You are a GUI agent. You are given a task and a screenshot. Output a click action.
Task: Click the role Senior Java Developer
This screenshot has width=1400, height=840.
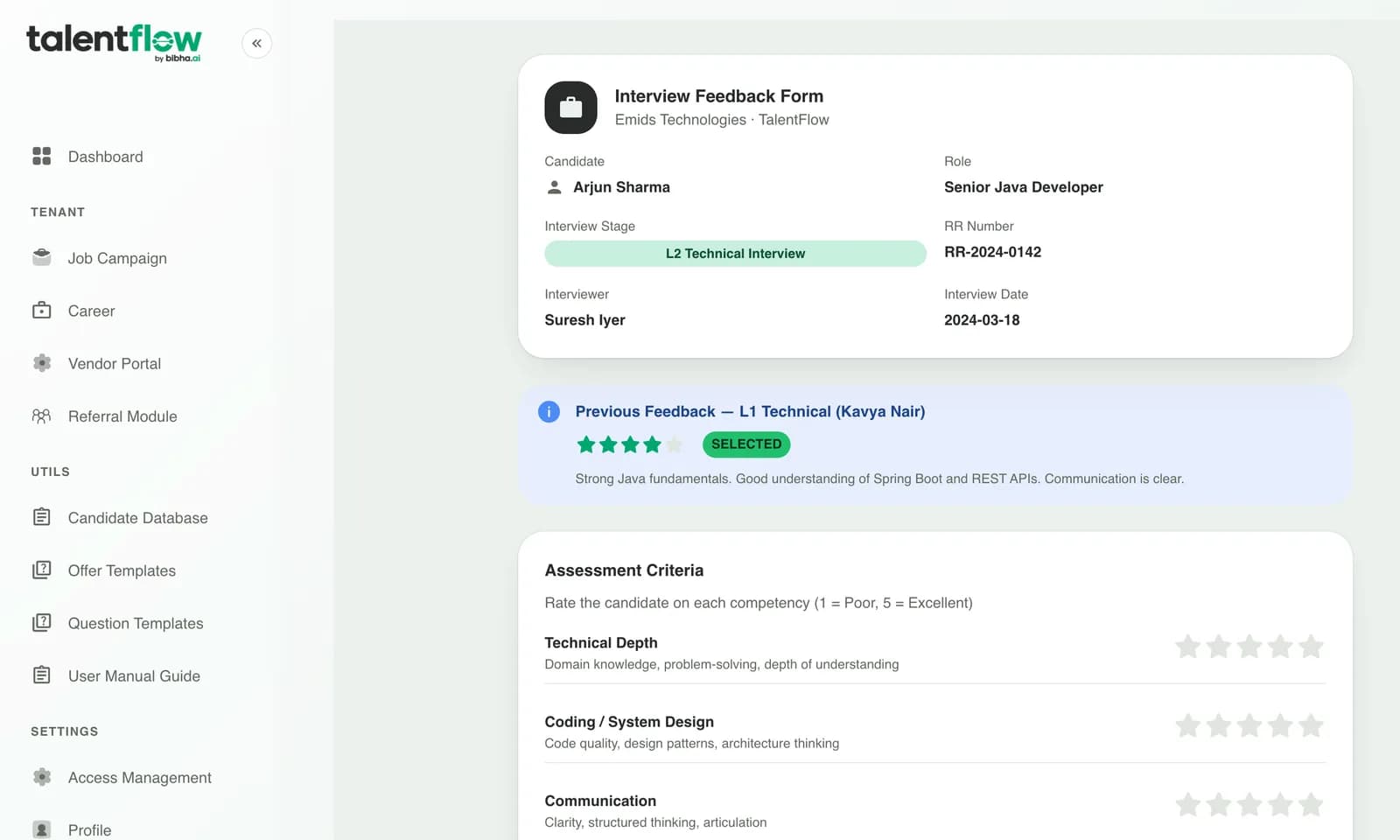click(x=1024, y=187)
